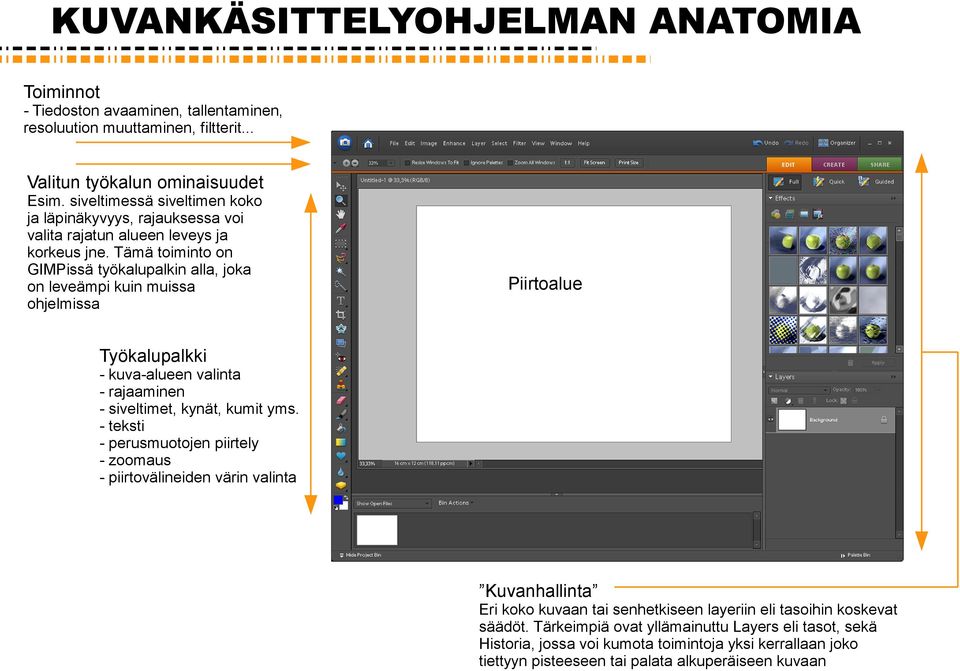Select the pink Eraser tool
This screenshot has height=671, width=960.
341,400
